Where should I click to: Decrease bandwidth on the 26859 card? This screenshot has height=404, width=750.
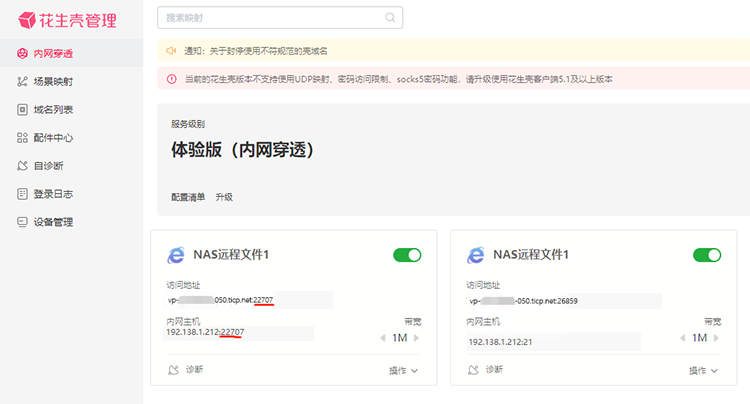(x=683, y=338)
